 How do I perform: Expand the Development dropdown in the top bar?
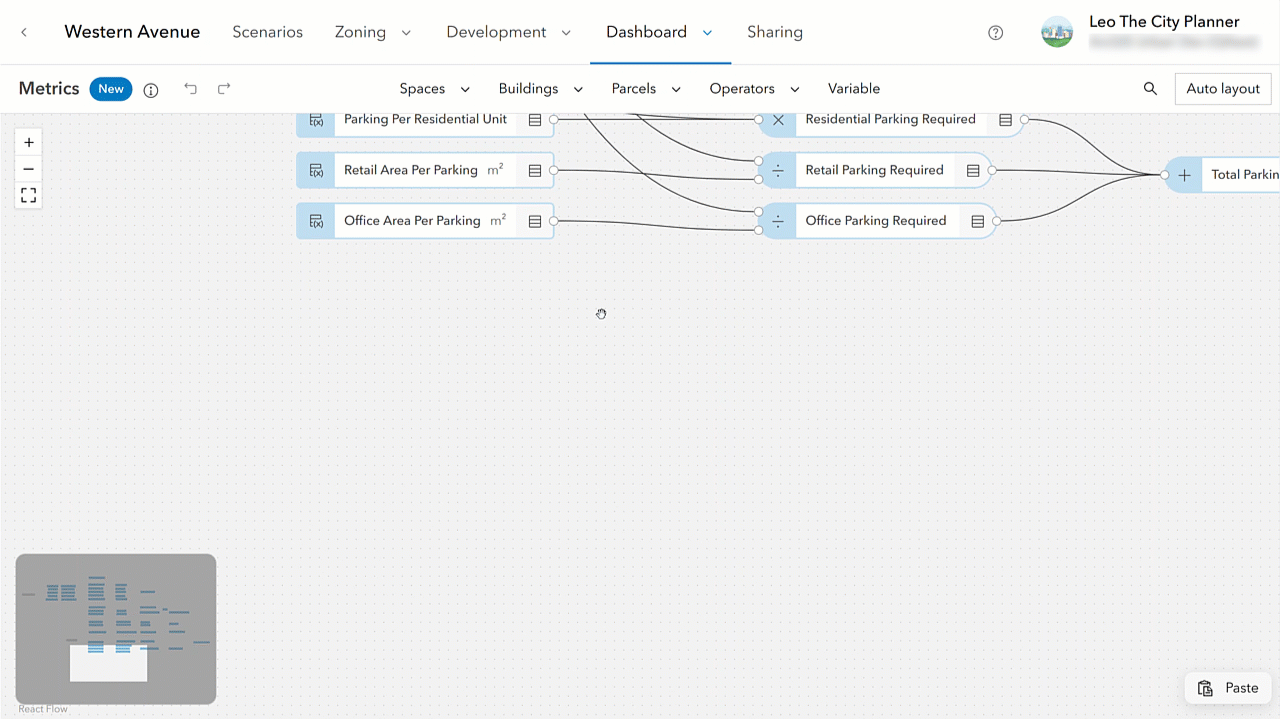(x=509, y=32)
